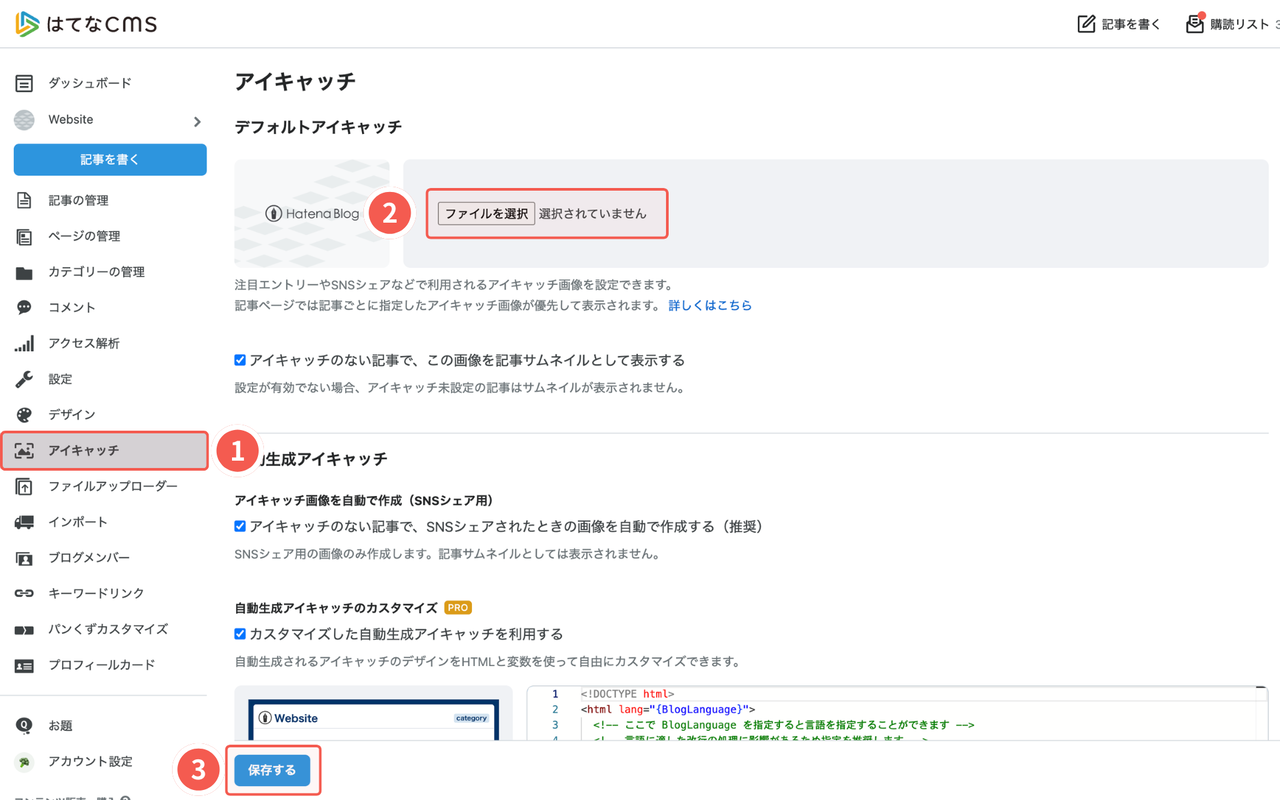Open 記事の管理 from the sidebar
This screenshot has width=1280, height=800.
78,200
